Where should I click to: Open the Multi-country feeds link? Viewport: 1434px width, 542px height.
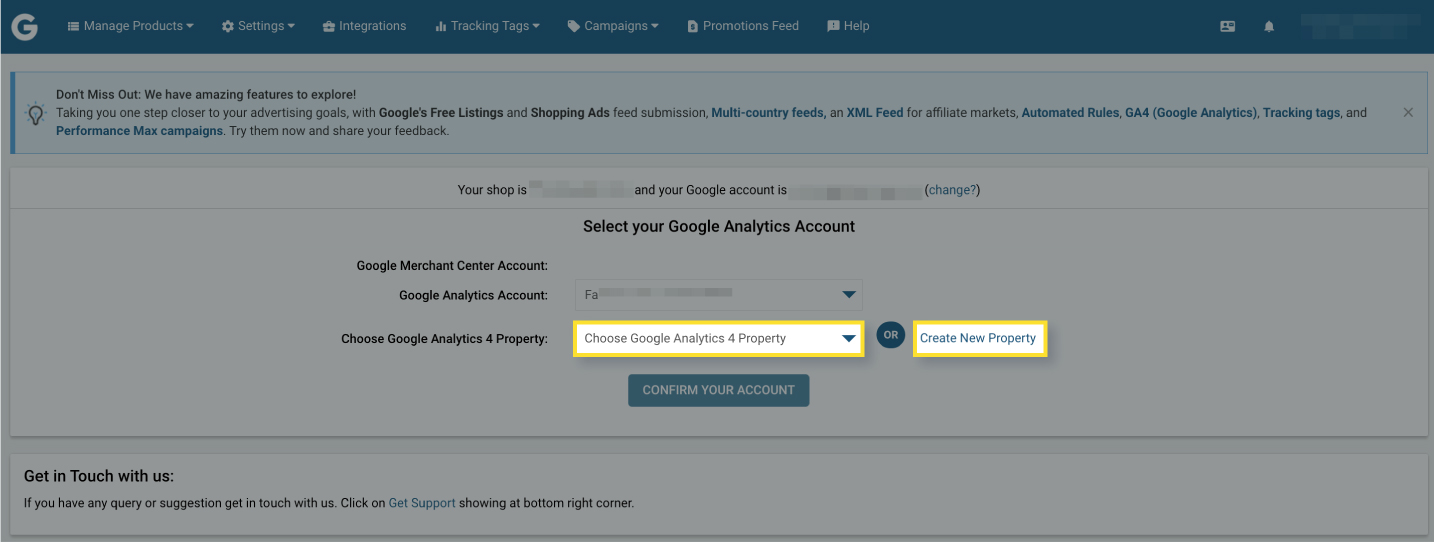(767, 113)
